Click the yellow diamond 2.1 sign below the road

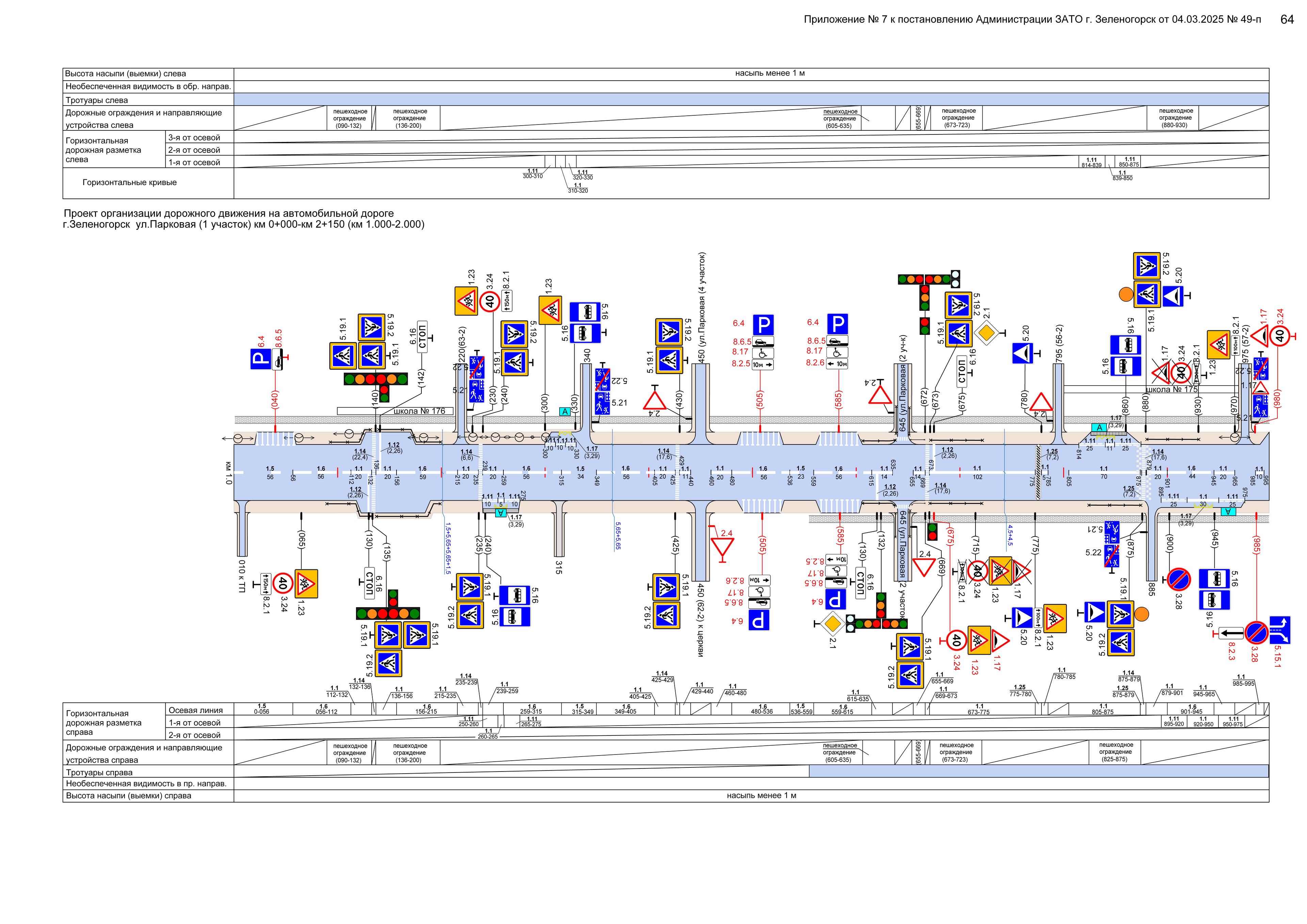(833, 623)
